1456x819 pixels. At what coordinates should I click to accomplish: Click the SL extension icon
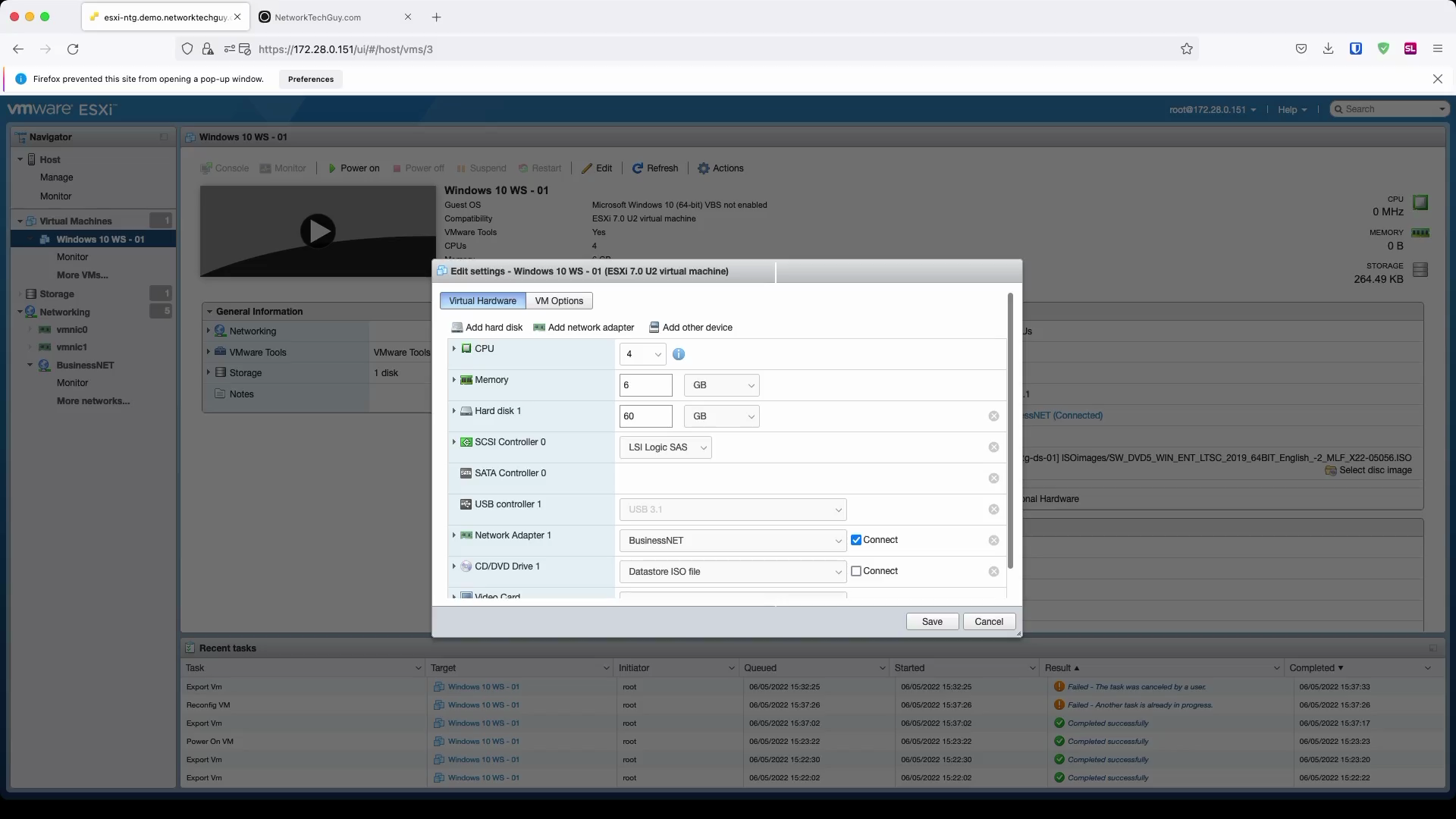[x=1410, y=49]
